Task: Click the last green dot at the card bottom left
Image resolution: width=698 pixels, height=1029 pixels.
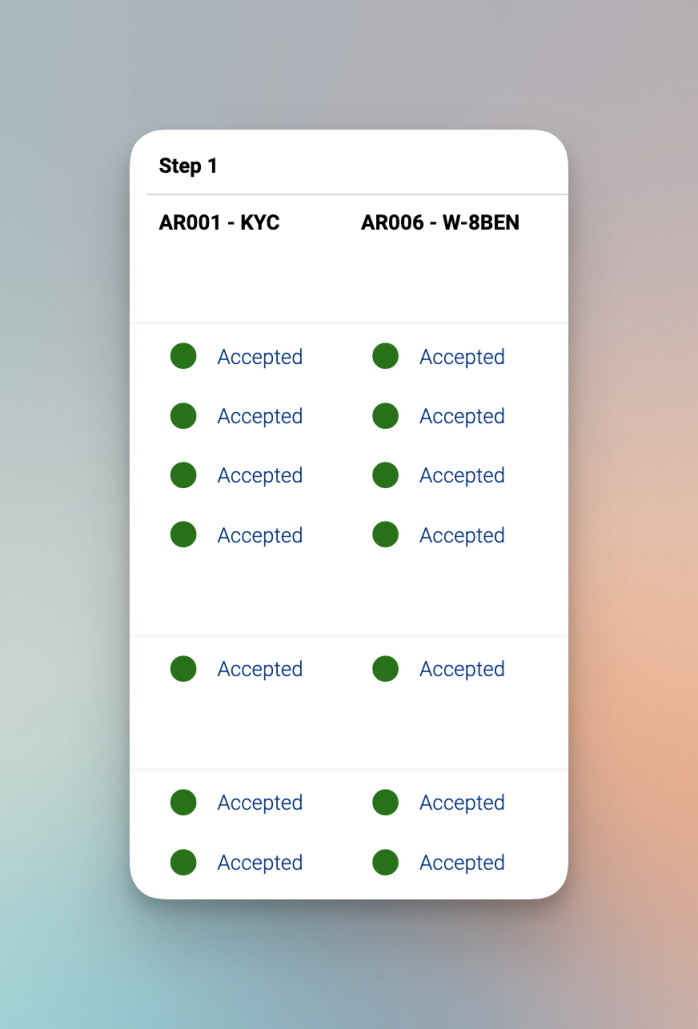Action: (183, 861)
